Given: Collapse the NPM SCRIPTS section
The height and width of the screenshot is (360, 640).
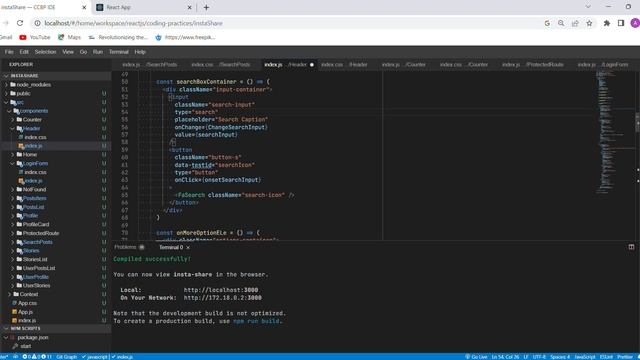Looking at the screenshot, I should click(6, 329).
